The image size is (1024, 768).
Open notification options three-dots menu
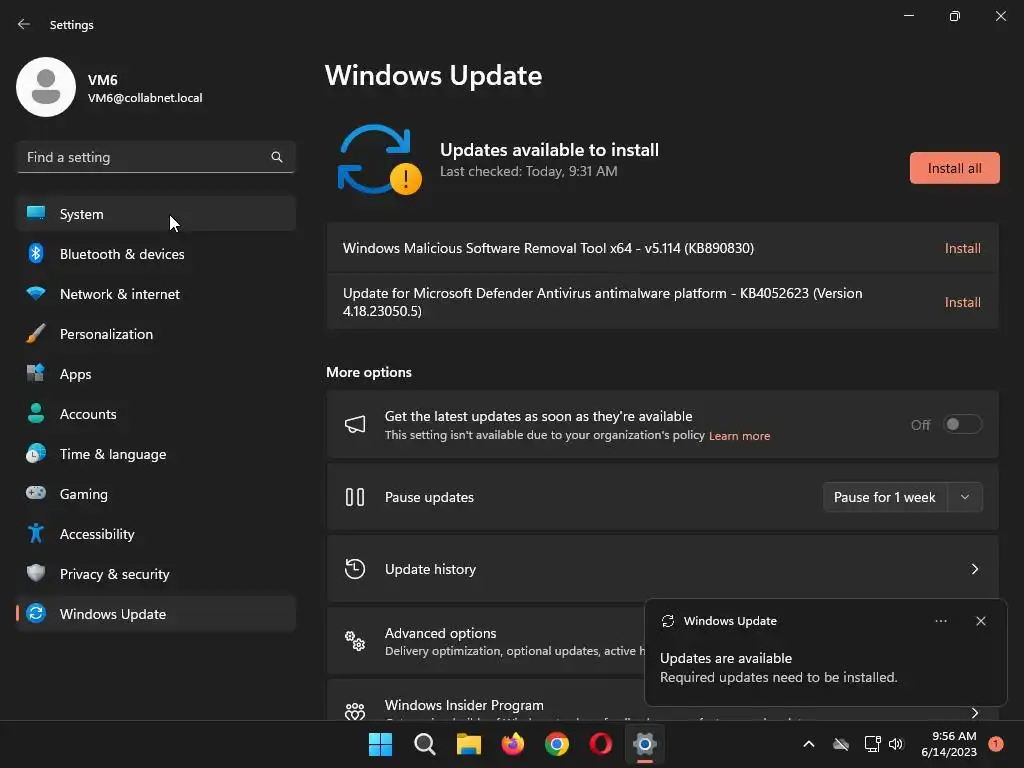pyautogui.click(x=940, y=621)
